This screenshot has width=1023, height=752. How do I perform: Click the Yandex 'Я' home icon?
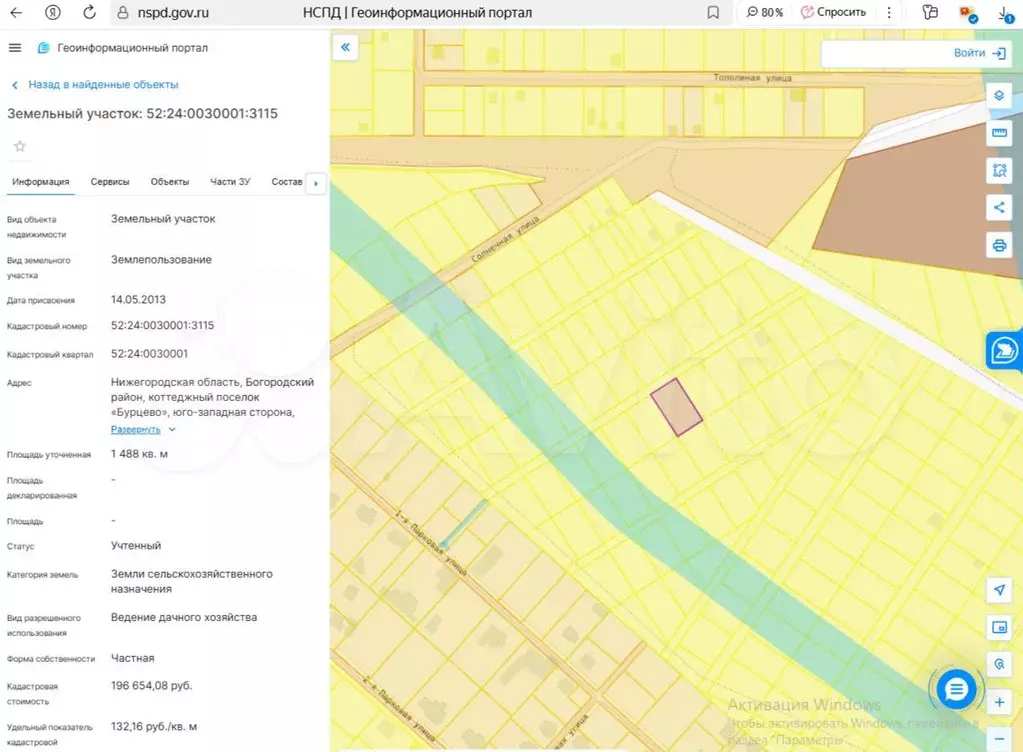[53, 12]
